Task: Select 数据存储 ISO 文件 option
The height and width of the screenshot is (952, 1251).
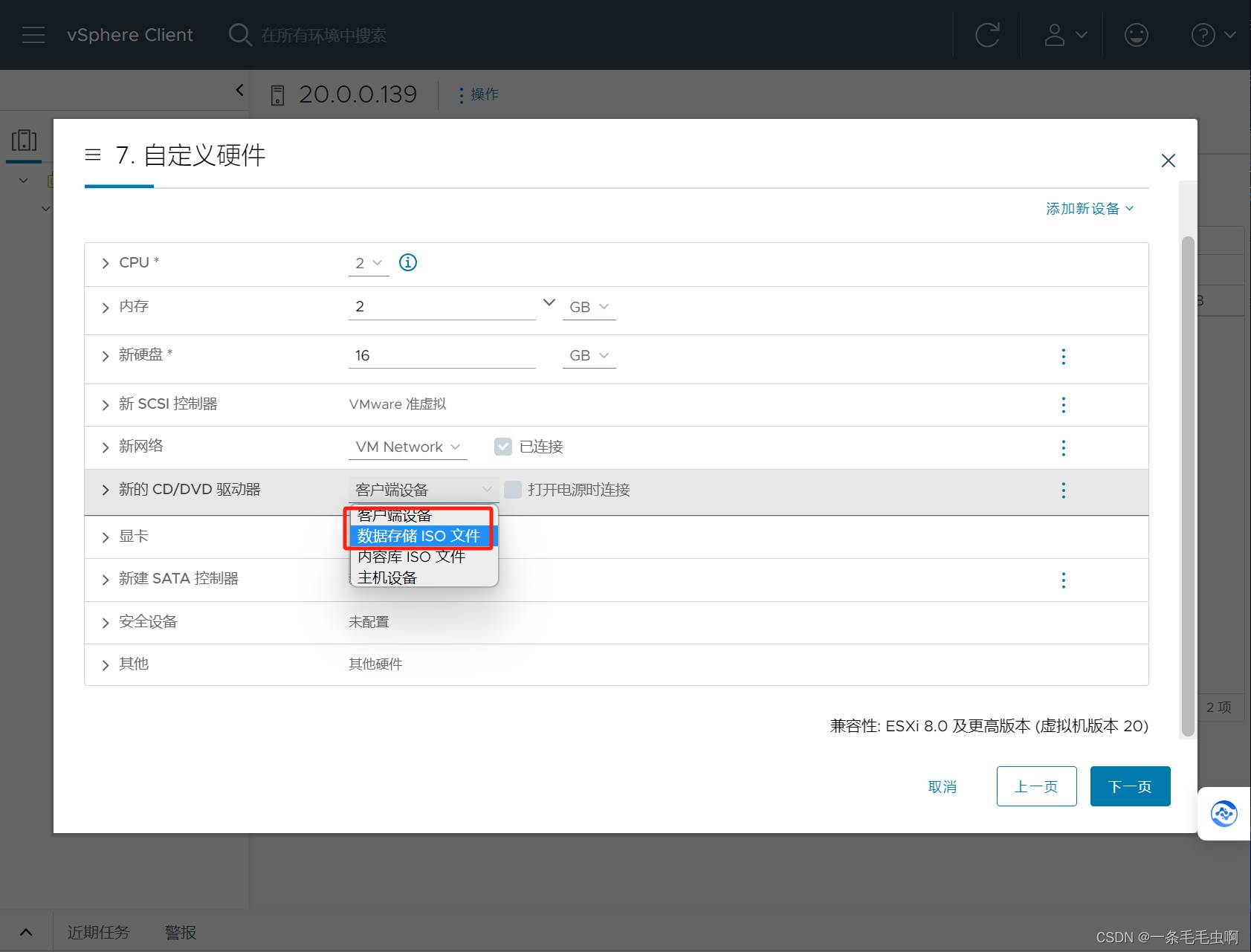Action: [x=419, y=536]
